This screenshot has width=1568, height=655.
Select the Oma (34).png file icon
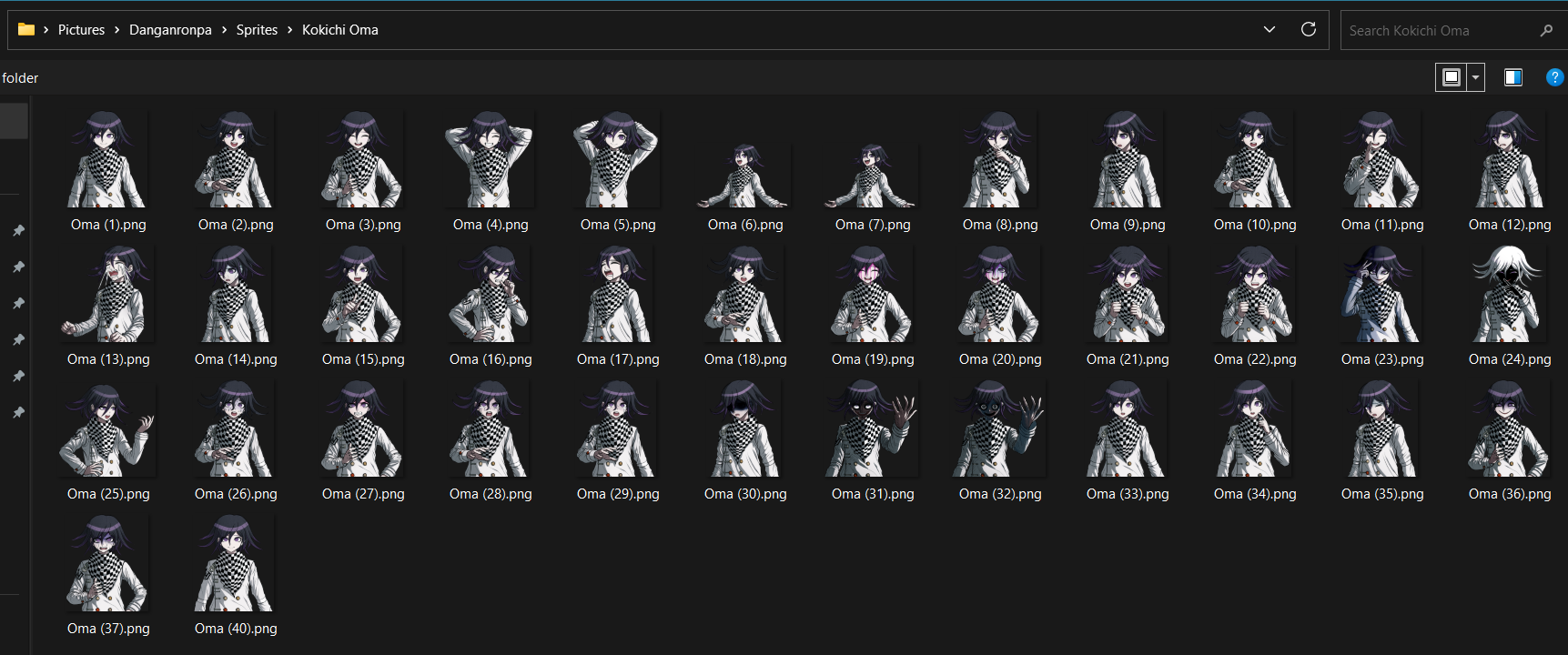click(x=1254, y=428)
